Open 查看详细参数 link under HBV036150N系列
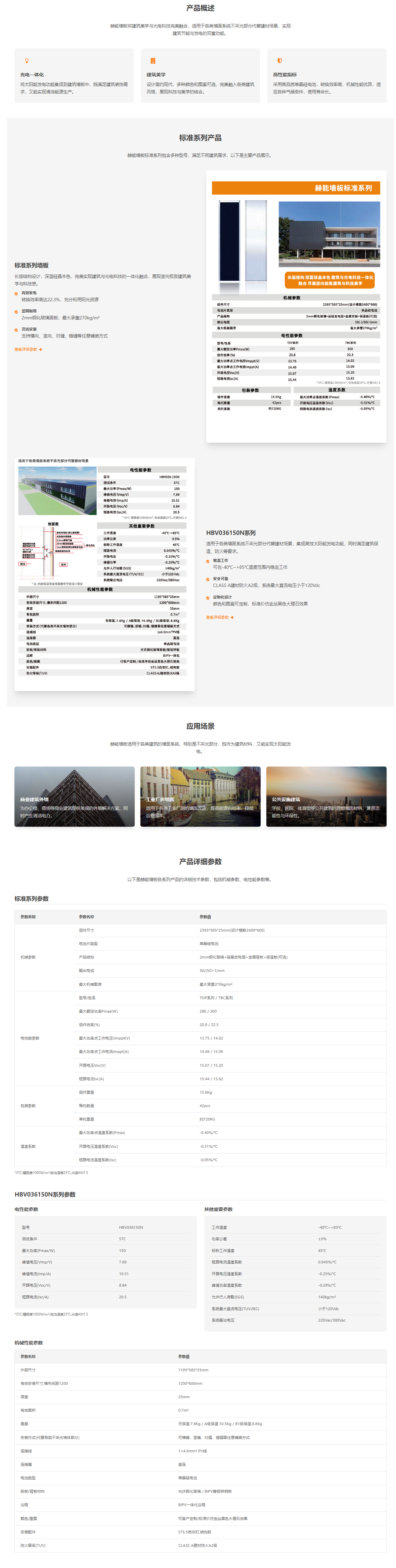This screenshot has height=1568, width=396. click(x=220, y=617)
